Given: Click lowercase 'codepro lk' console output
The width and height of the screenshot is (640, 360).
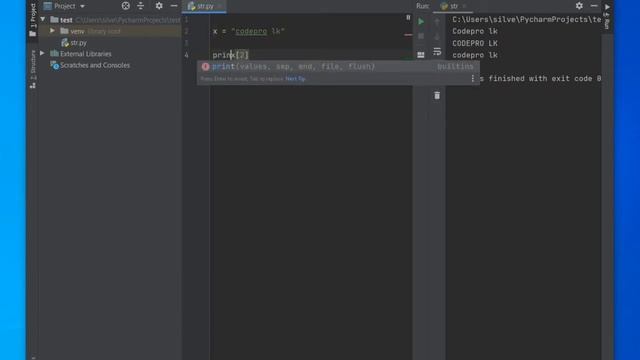Looking at the screenshot, I should click(475, 55).
